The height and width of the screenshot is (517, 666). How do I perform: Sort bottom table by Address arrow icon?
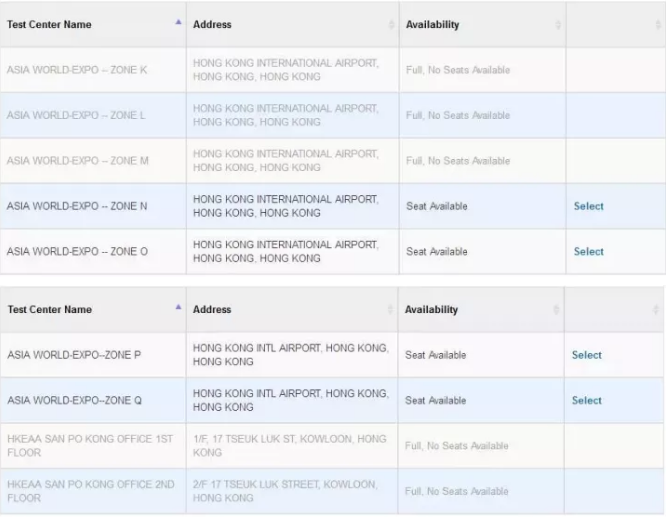pyautogui.click(x=390, y=309)
